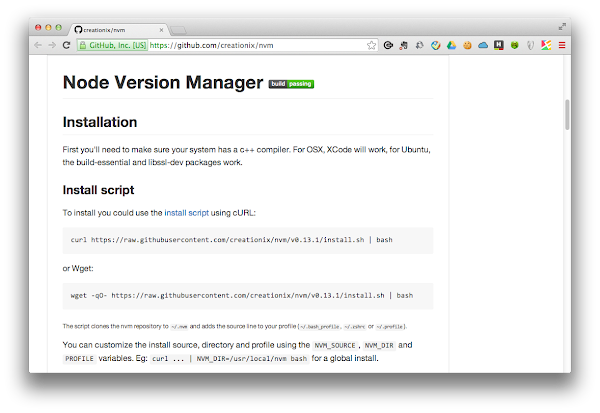Click the black H square extension icon

click(498, 45)
